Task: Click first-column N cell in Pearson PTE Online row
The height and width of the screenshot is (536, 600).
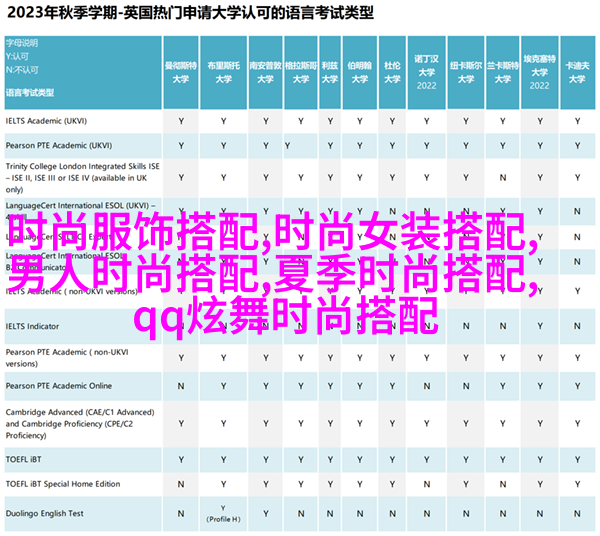Action: pos(181,386)
